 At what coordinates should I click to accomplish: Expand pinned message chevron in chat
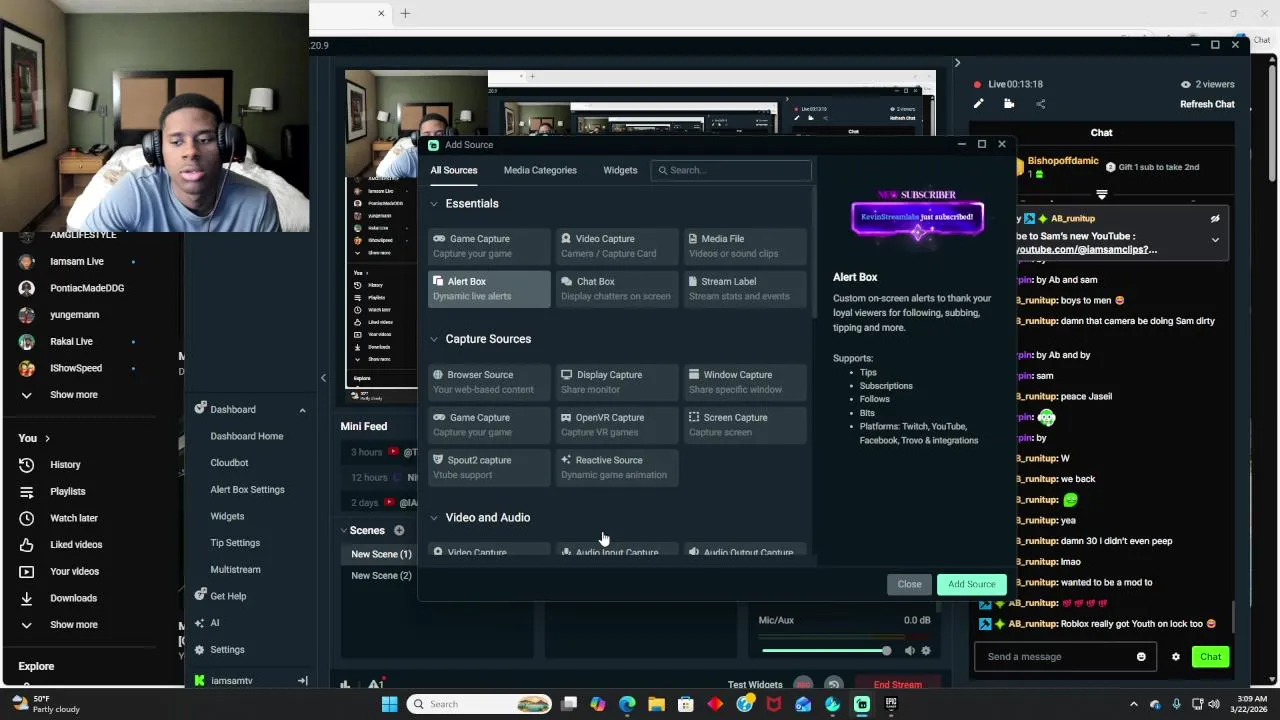click(1215, 240)
